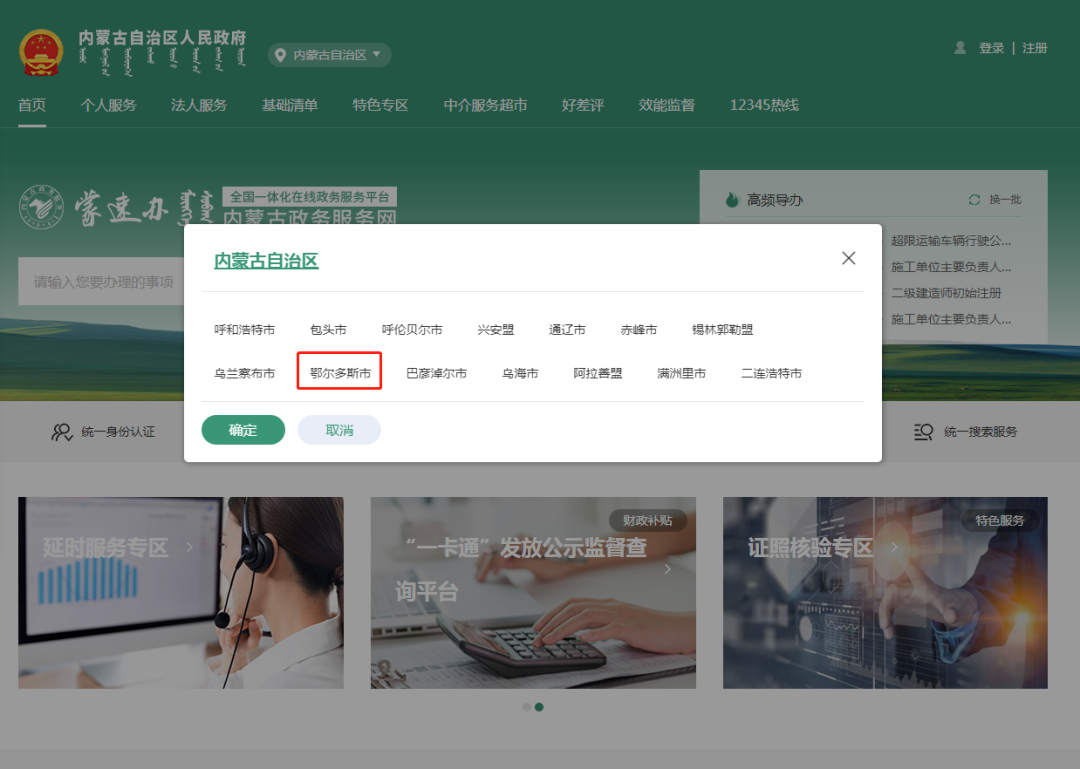The width and height of the screenshot is (1080, 769).
Task: Click the arrow chevron on 证照核验专区 banner
Action: tap(894, 547)
